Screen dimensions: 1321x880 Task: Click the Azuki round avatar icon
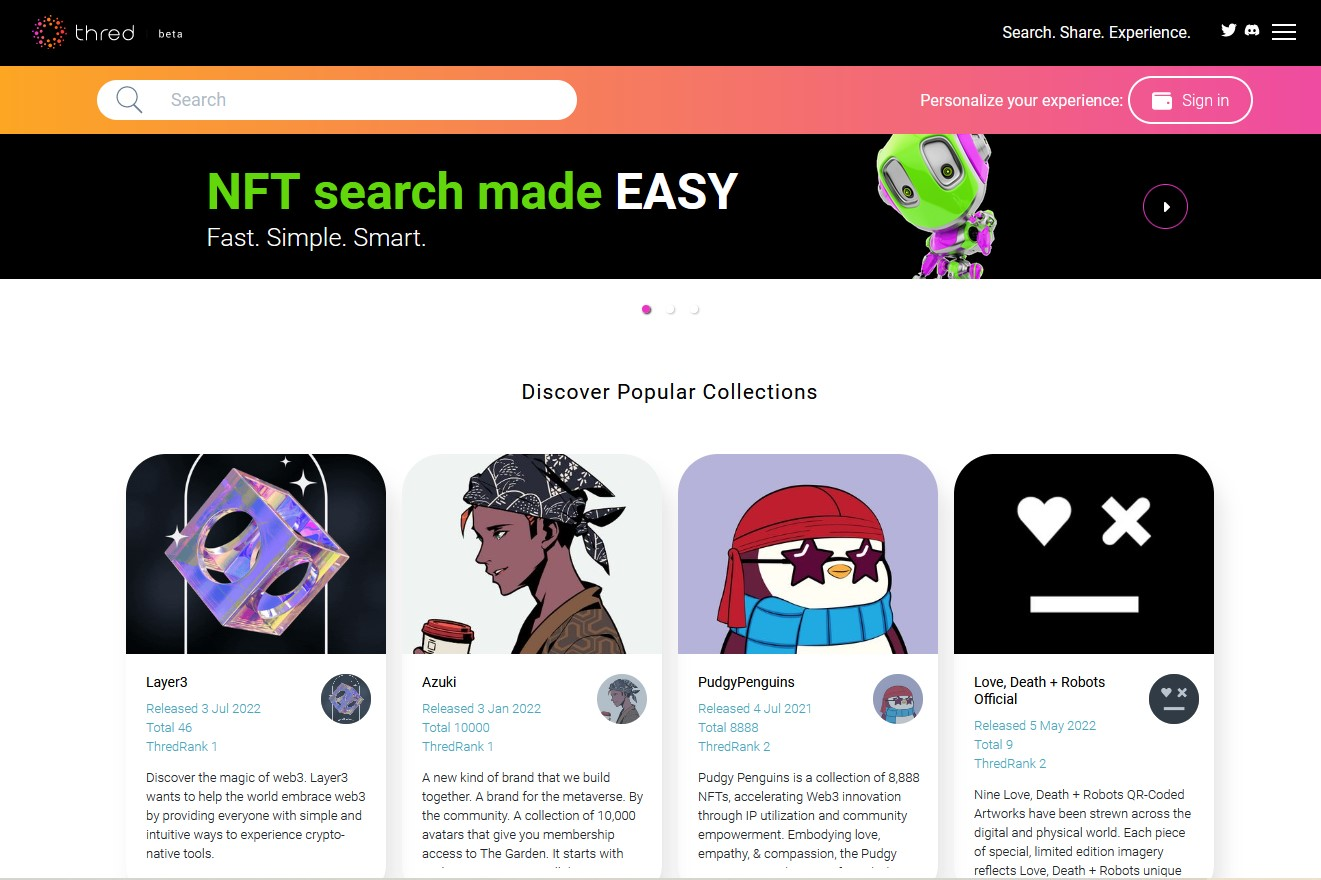[x=622, y=699]
